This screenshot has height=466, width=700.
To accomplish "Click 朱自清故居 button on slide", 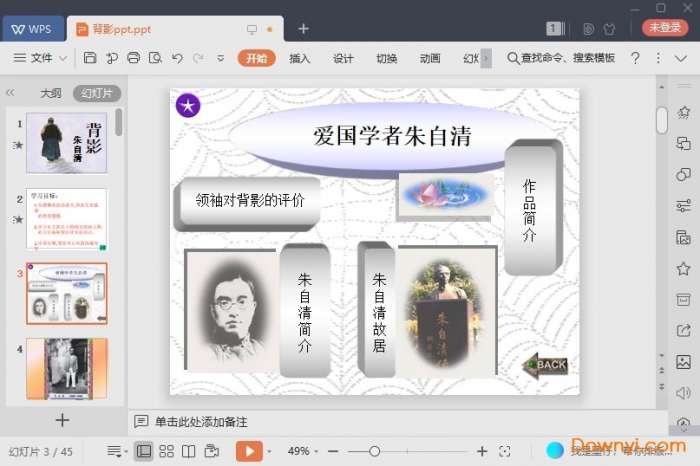I will coord(377,309).
